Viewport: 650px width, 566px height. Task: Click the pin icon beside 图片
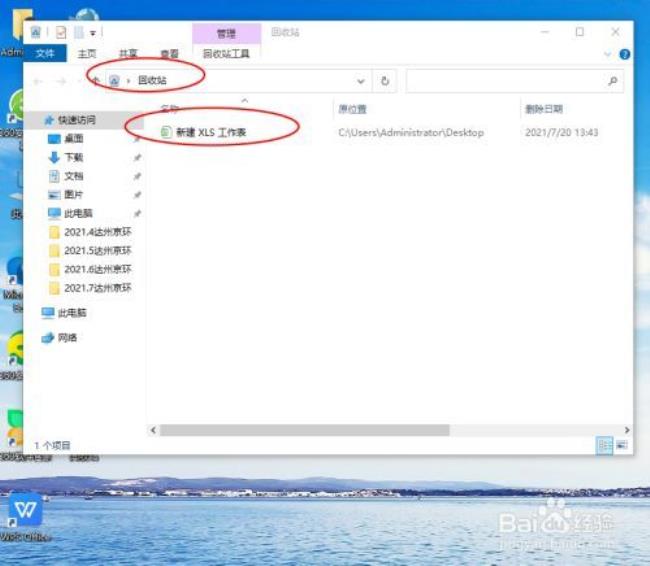tap(137, 195)
